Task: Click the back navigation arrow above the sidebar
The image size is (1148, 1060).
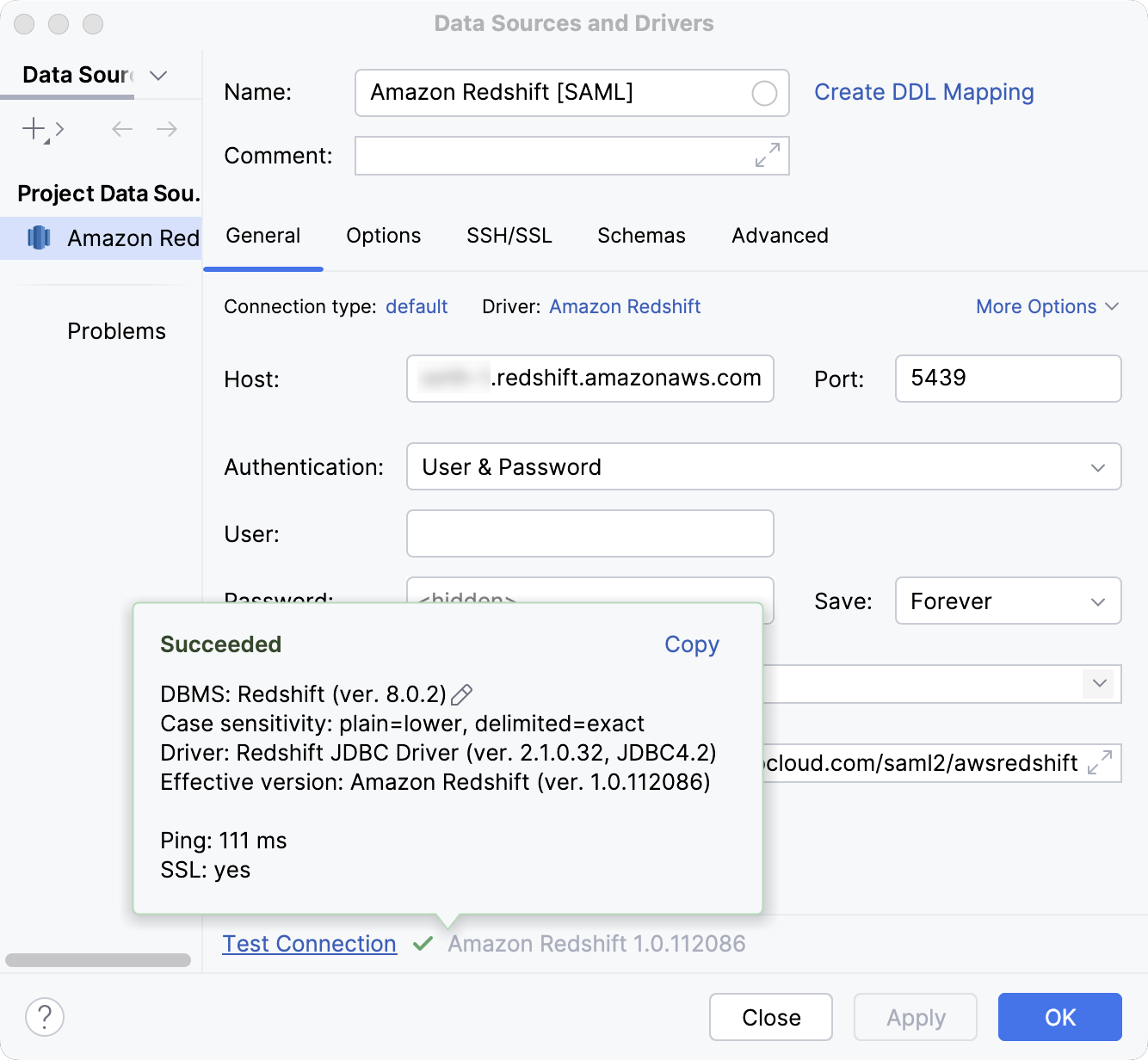Action: click(x=121, y=129)
